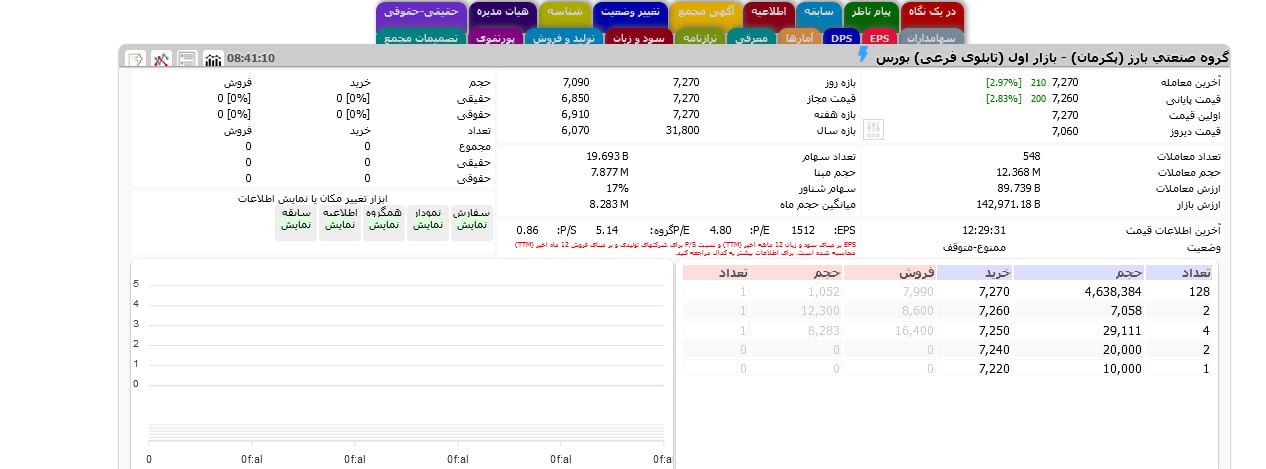Open the bar chart columns icon in the header
Screen dimensions: 1266x469
pos(213,59)
